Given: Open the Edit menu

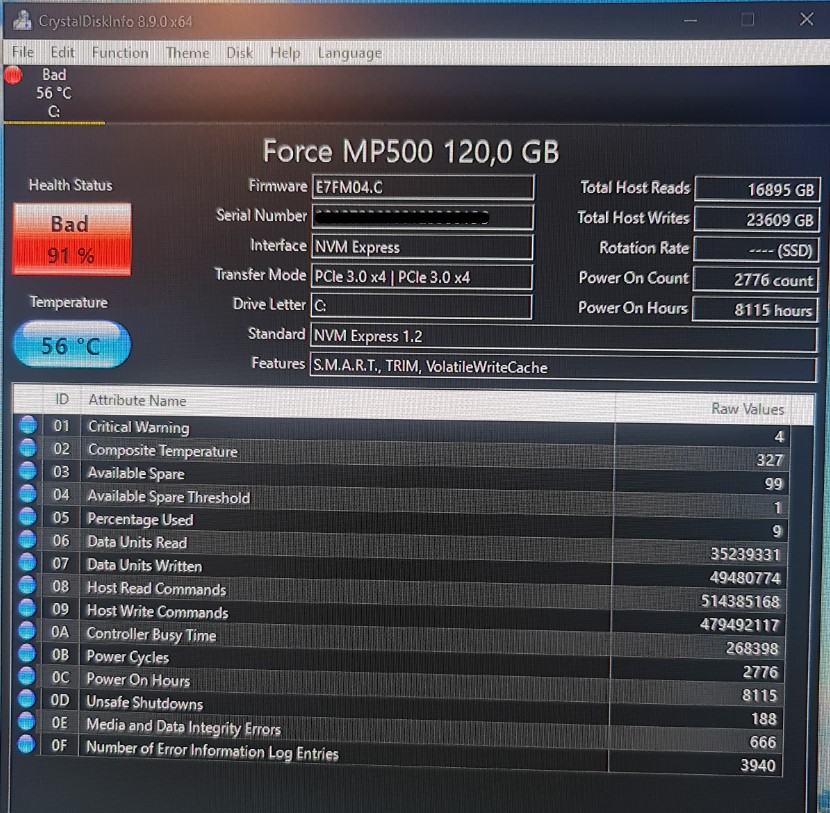Looking at the screenshot, I should 62,52.
